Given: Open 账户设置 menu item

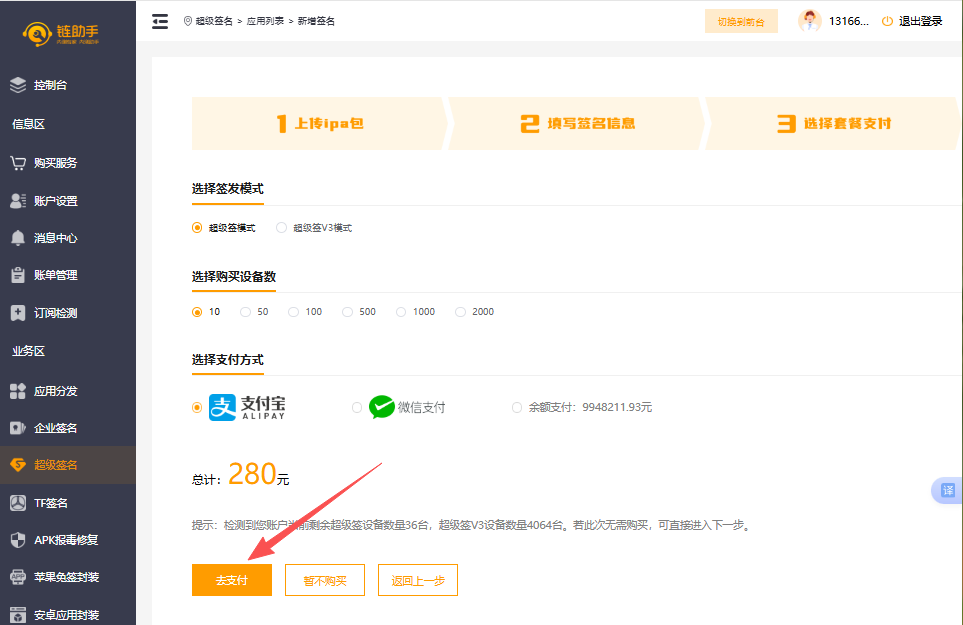Looking at the screenshot, I should click(55, 201).
